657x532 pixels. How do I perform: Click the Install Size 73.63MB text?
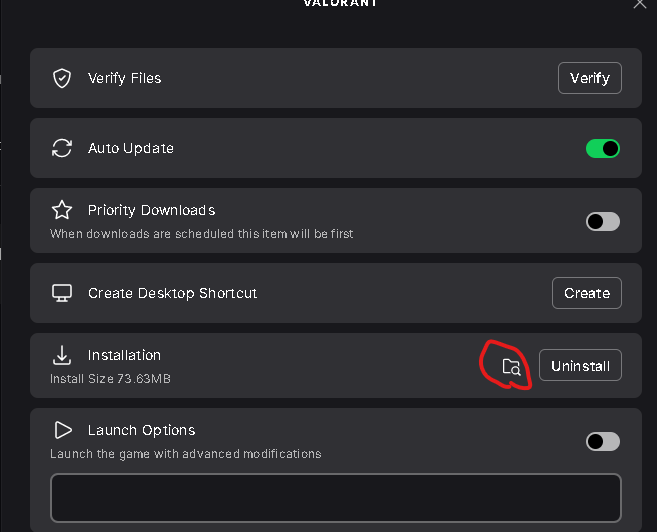pos(110,379)
